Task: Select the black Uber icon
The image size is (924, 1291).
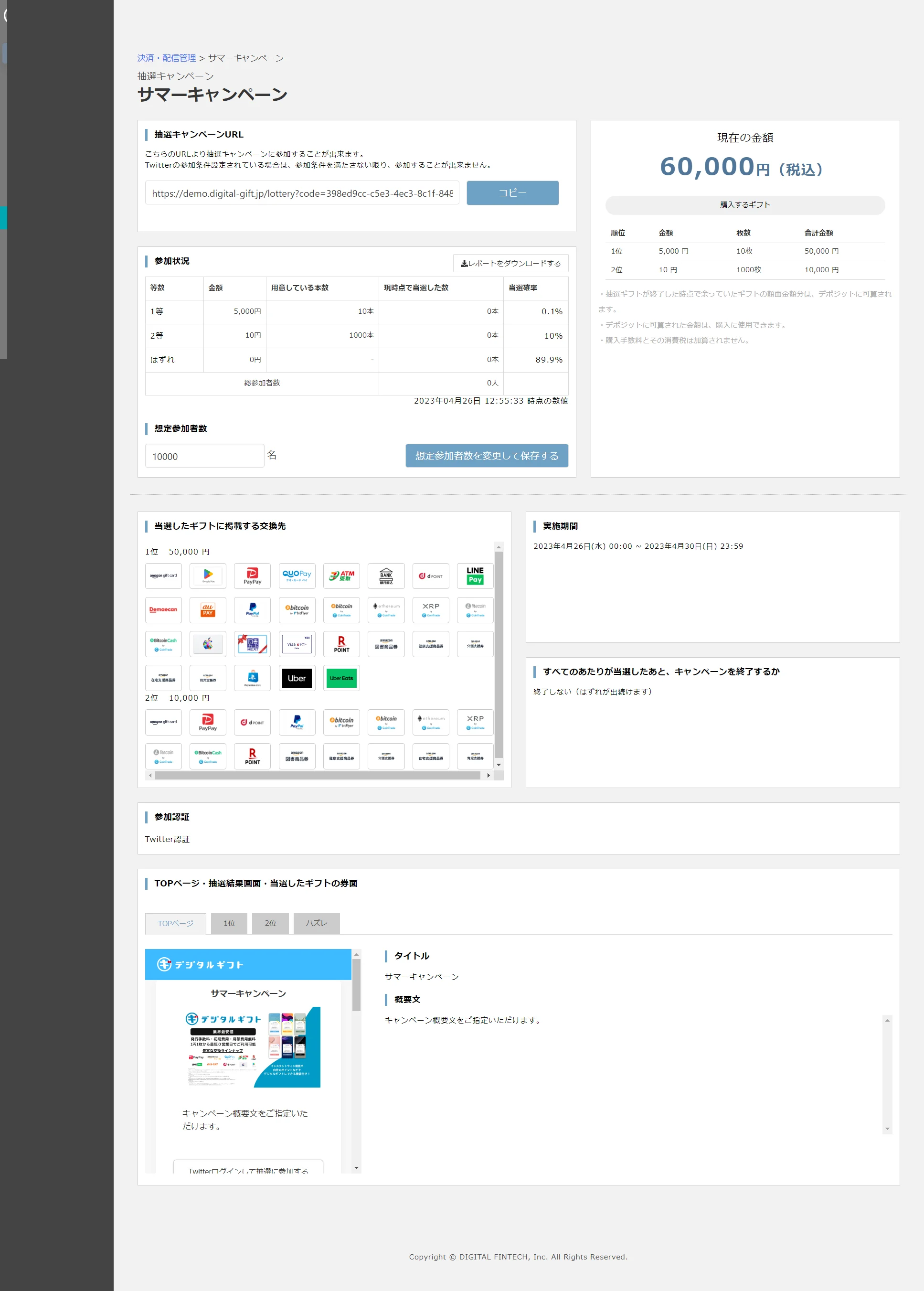Action: pyautogui.click(x=297, y=678)
